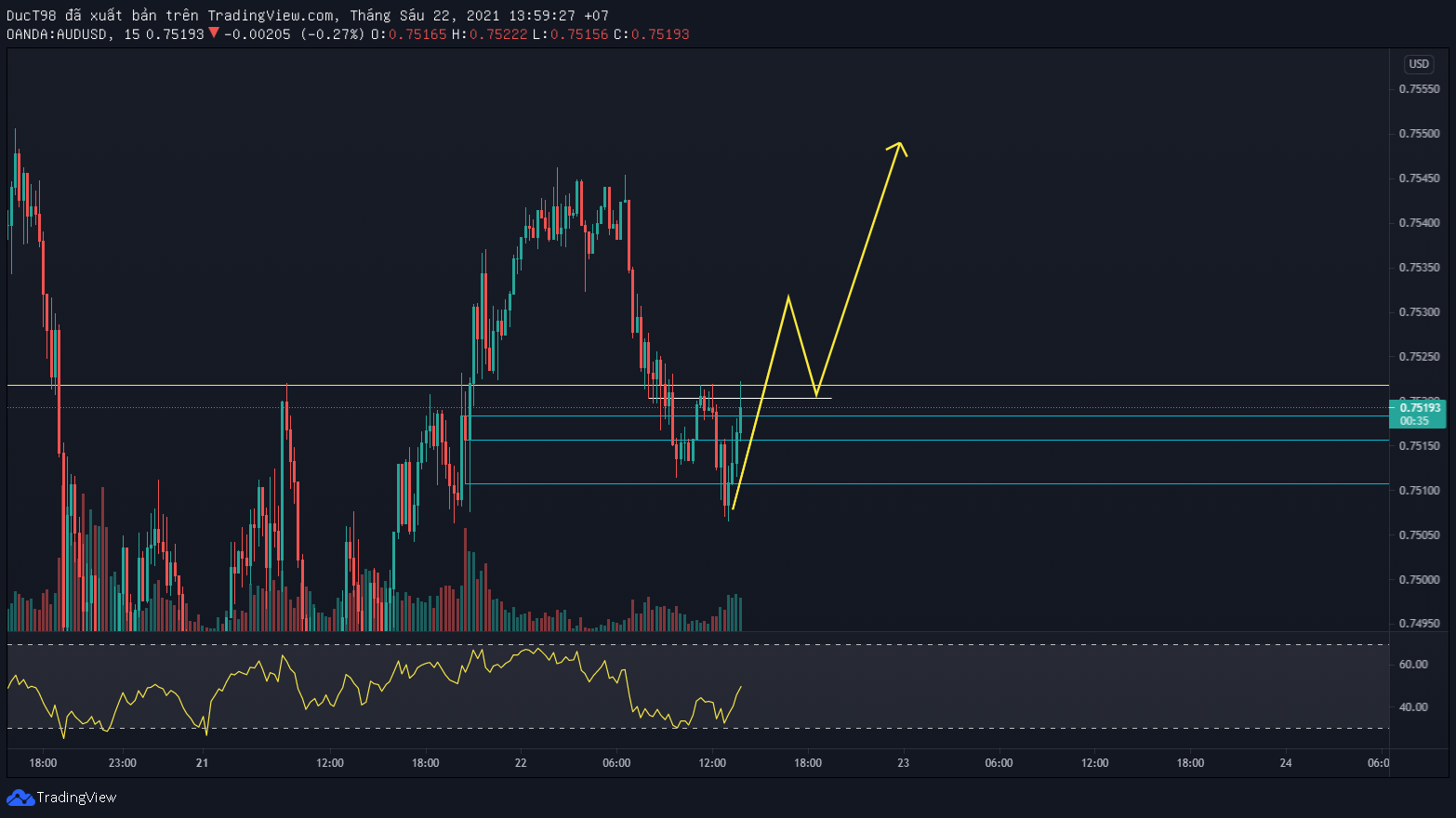Click the date 21 on time axis
The height and width of the screenshot is (818, 1456).
click(202, 763)
